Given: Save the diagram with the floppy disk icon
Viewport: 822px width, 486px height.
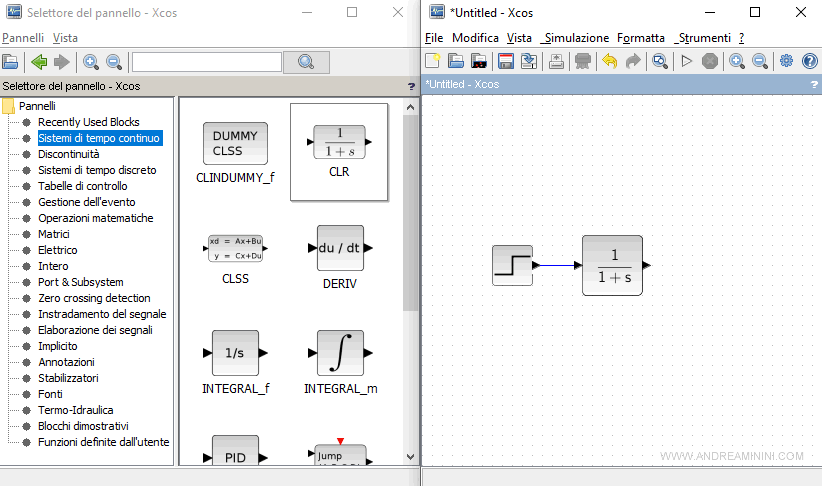Looking at the screenshot, I should [506, 61].
